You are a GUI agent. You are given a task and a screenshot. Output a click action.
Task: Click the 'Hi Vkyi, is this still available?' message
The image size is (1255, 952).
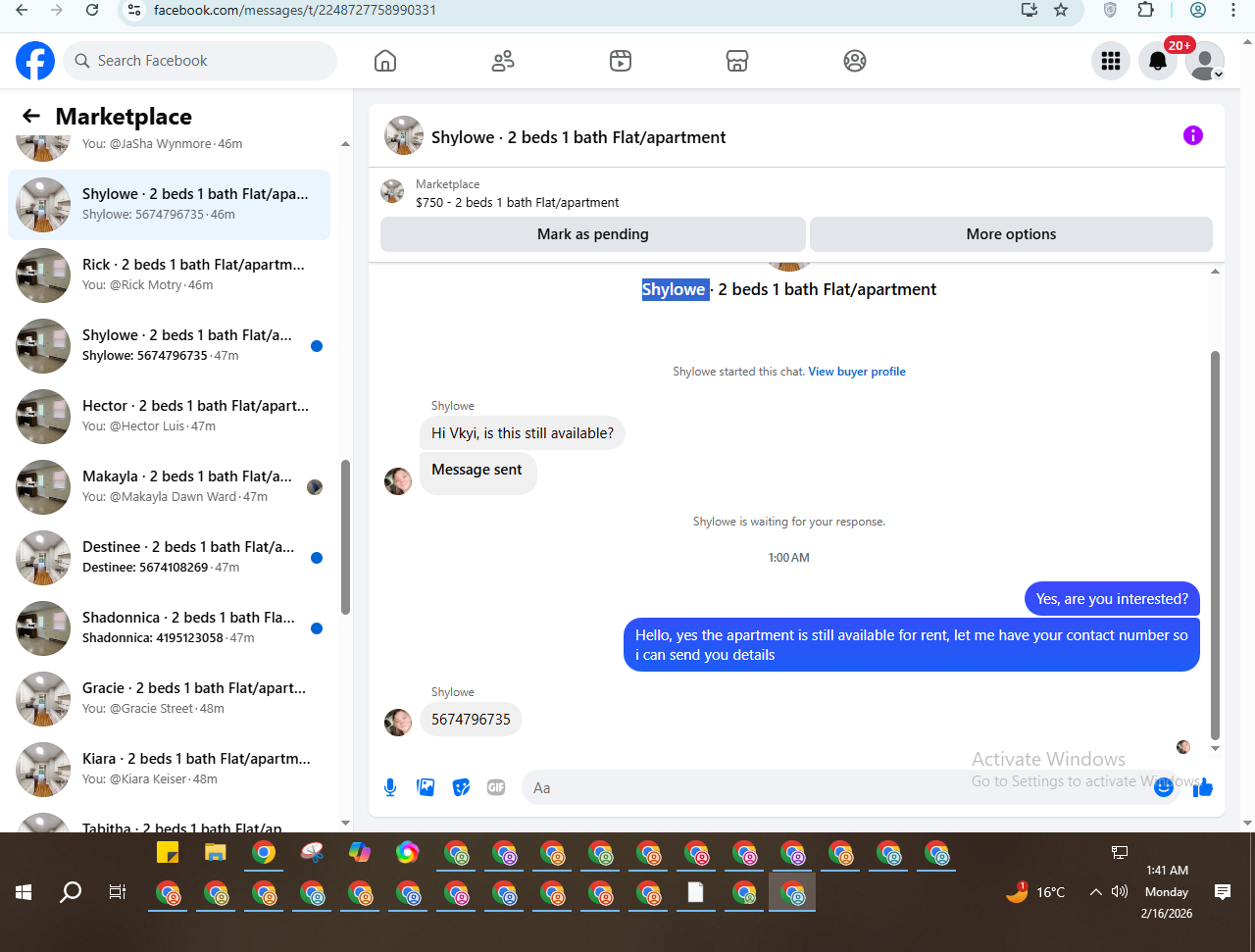click(x=523, y=433)
